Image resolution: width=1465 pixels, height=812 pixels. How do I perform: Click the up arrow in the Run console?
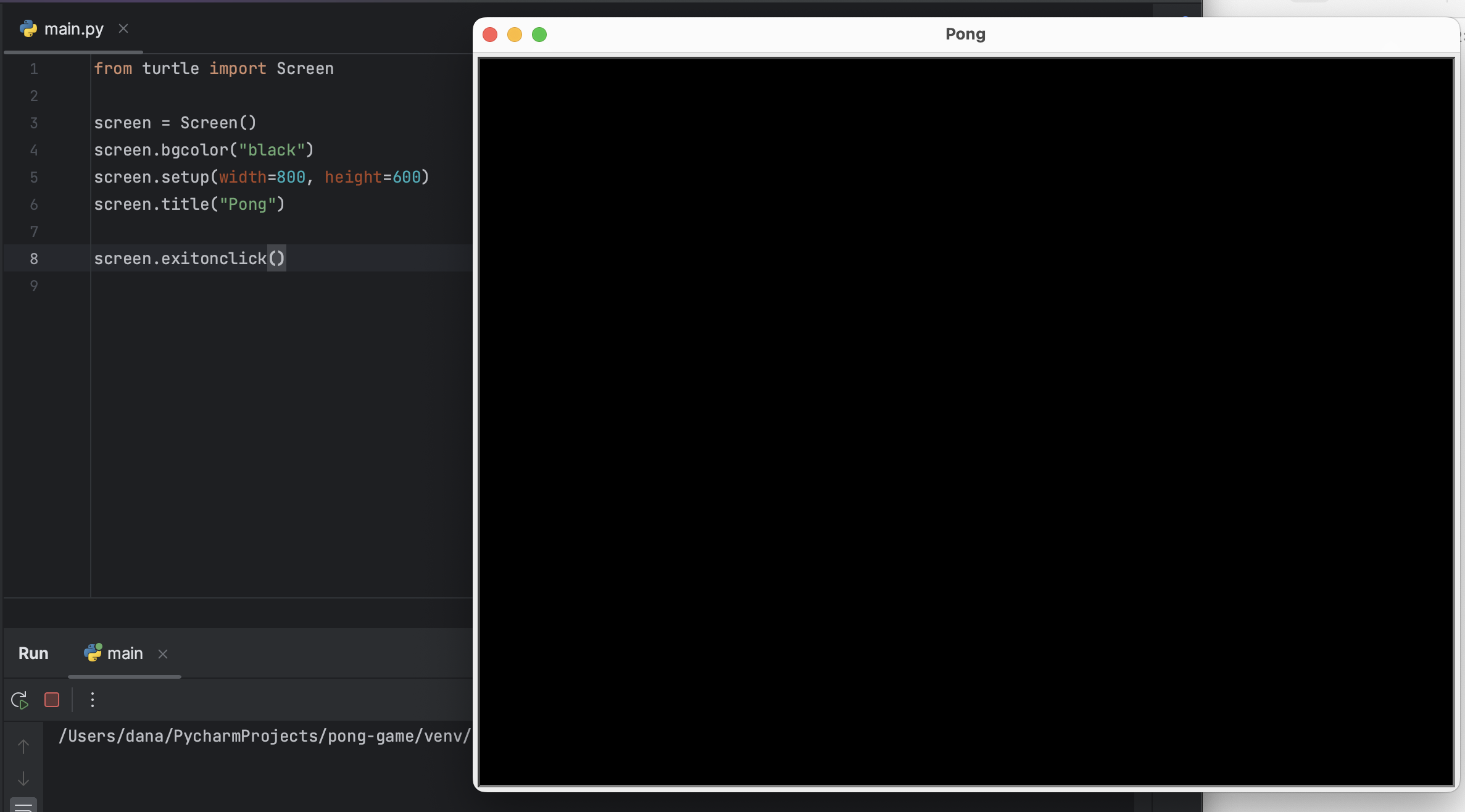pos(23,747)
